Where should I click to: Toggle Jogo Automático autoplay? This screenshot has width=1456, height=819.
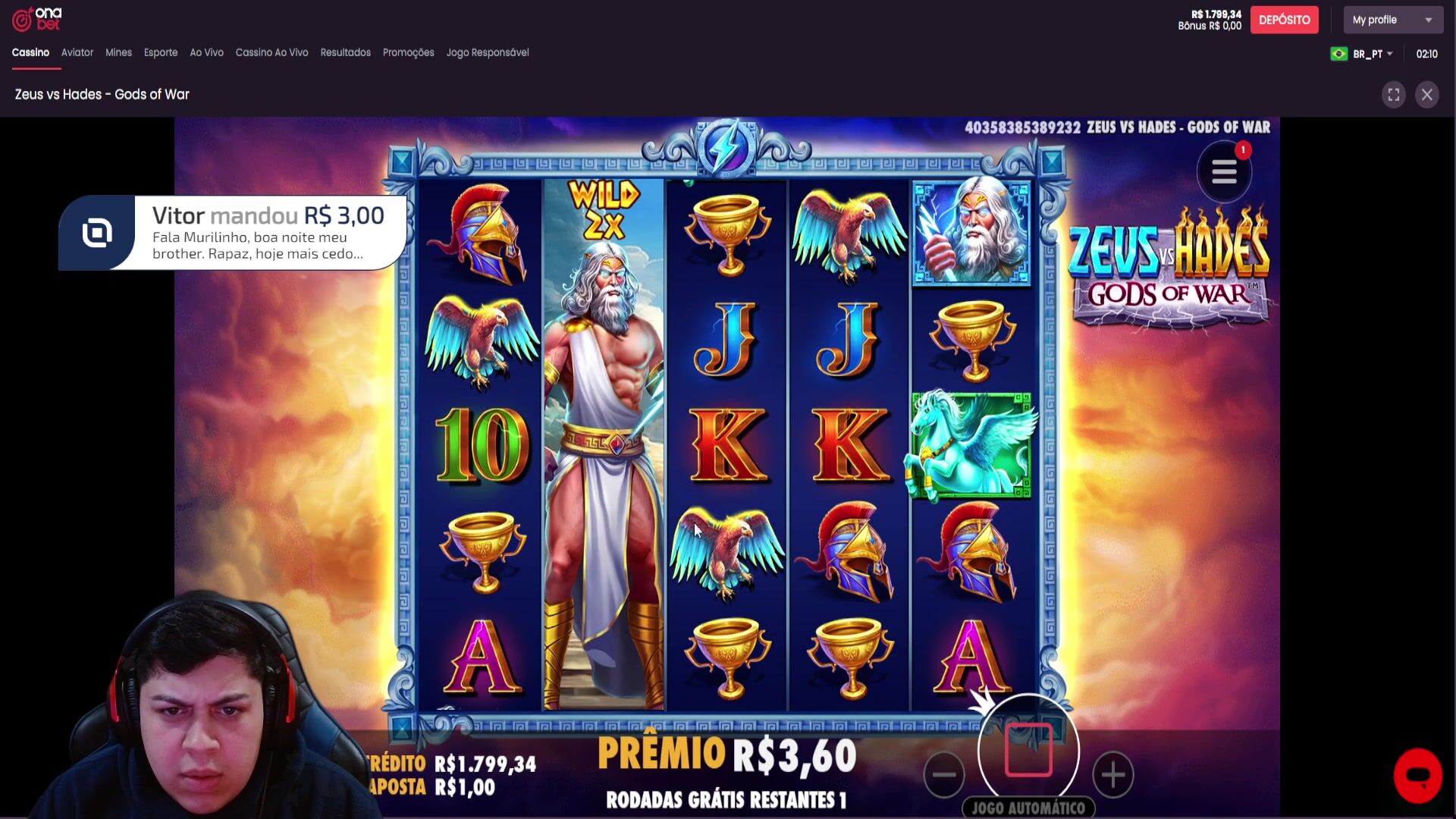pos(1028,808)
